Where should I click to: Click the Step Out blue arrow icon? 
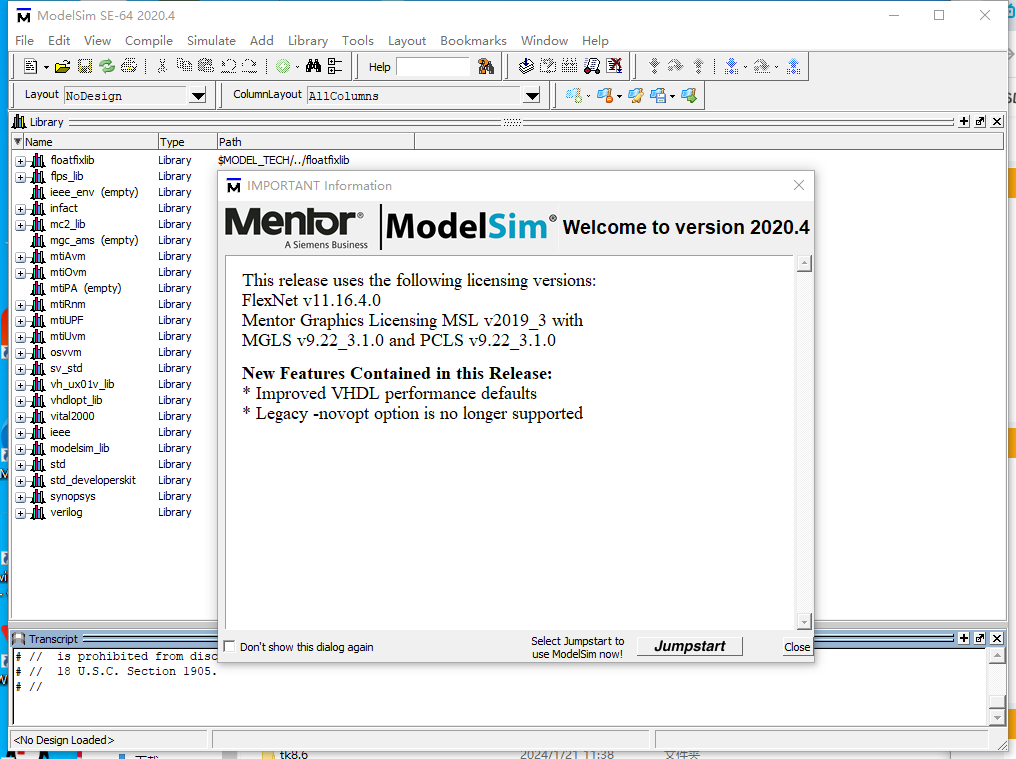pos(698,66)
